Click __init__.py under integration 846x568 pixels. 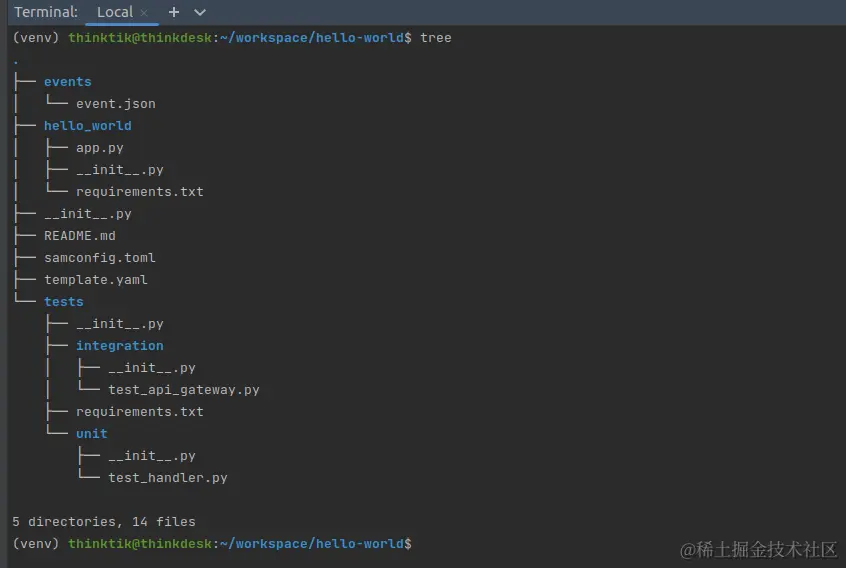tap(152, 368)
